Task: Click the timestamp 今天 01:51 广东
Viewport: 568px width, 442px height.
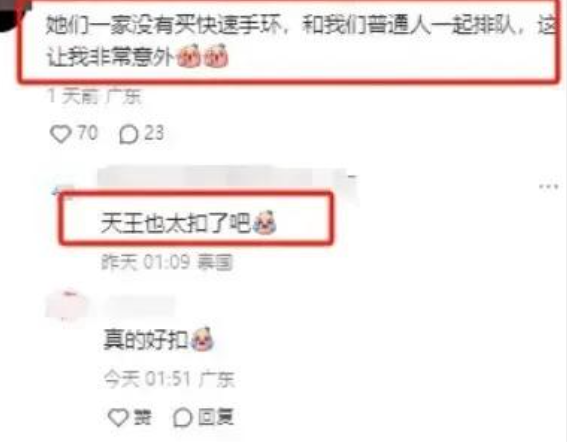Action: click(169, 379)
